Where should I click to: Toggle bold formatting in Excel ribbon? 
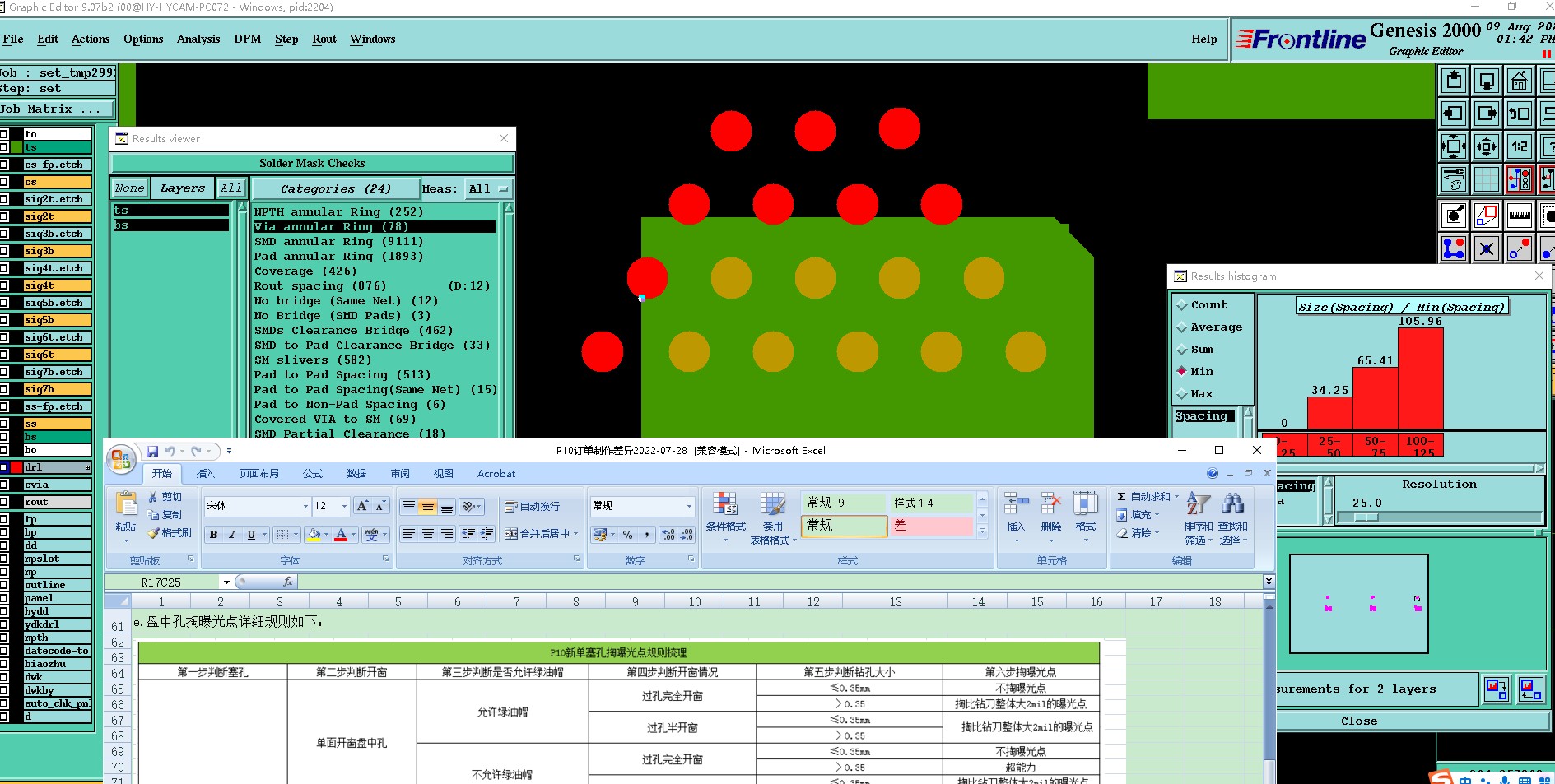213,534
